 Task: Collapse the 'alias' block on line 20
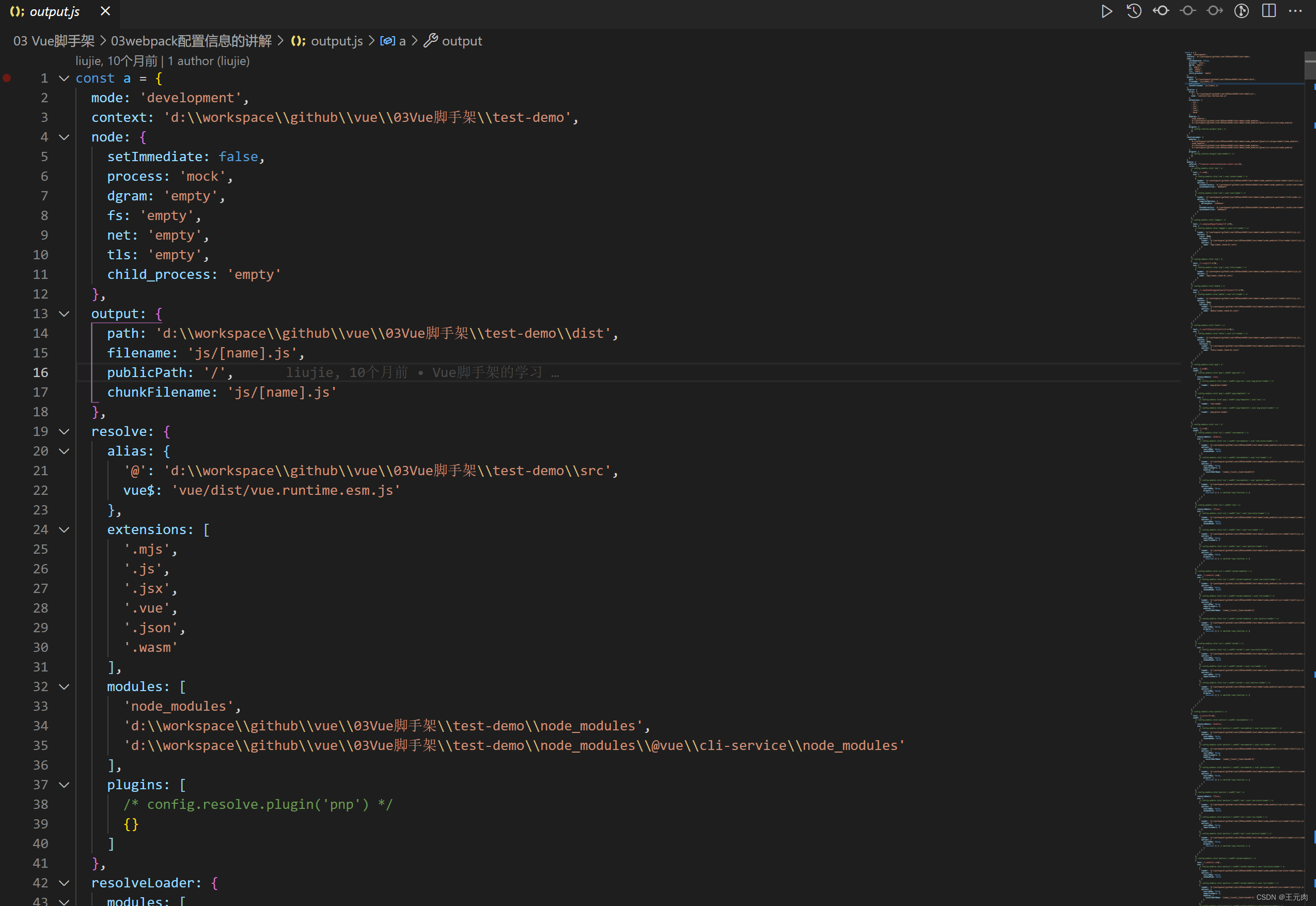(x=64, y=451)
